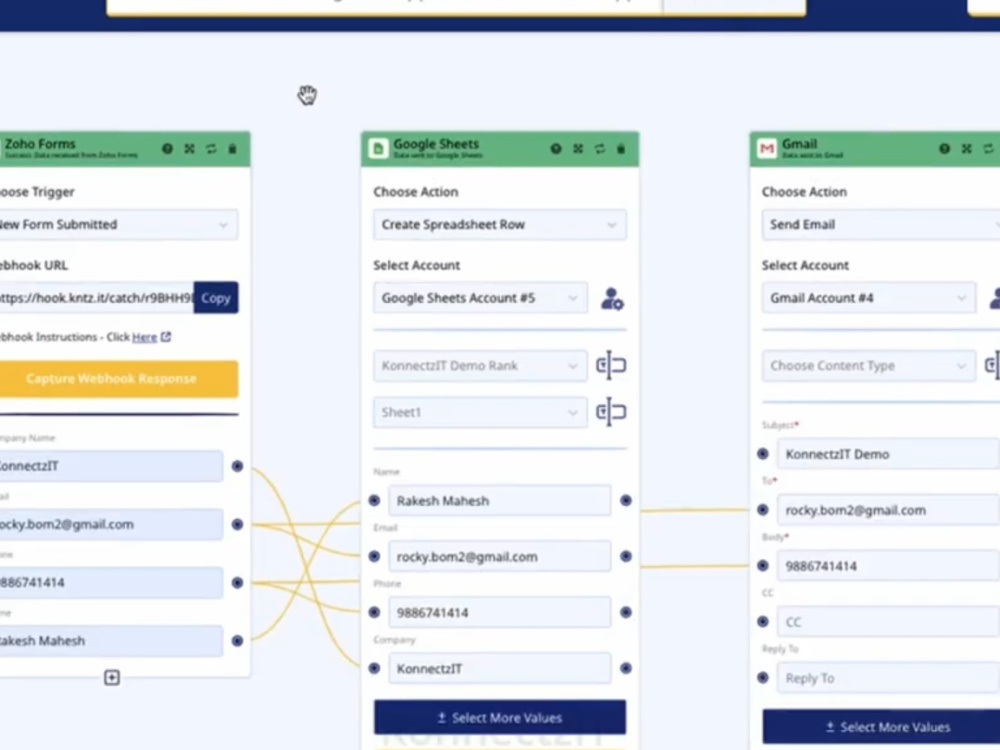Click output dot of Sheets Email field

(x=626, y=557)
